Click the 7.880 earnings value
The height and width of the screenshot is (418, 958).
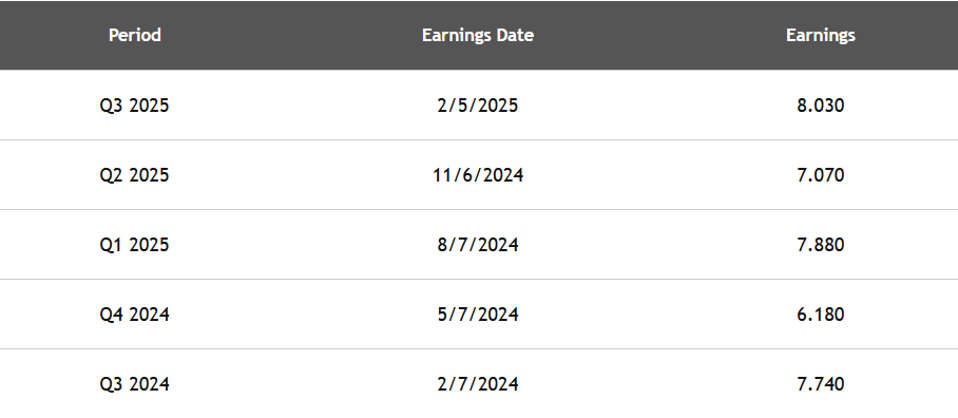[x=821, y=245]
